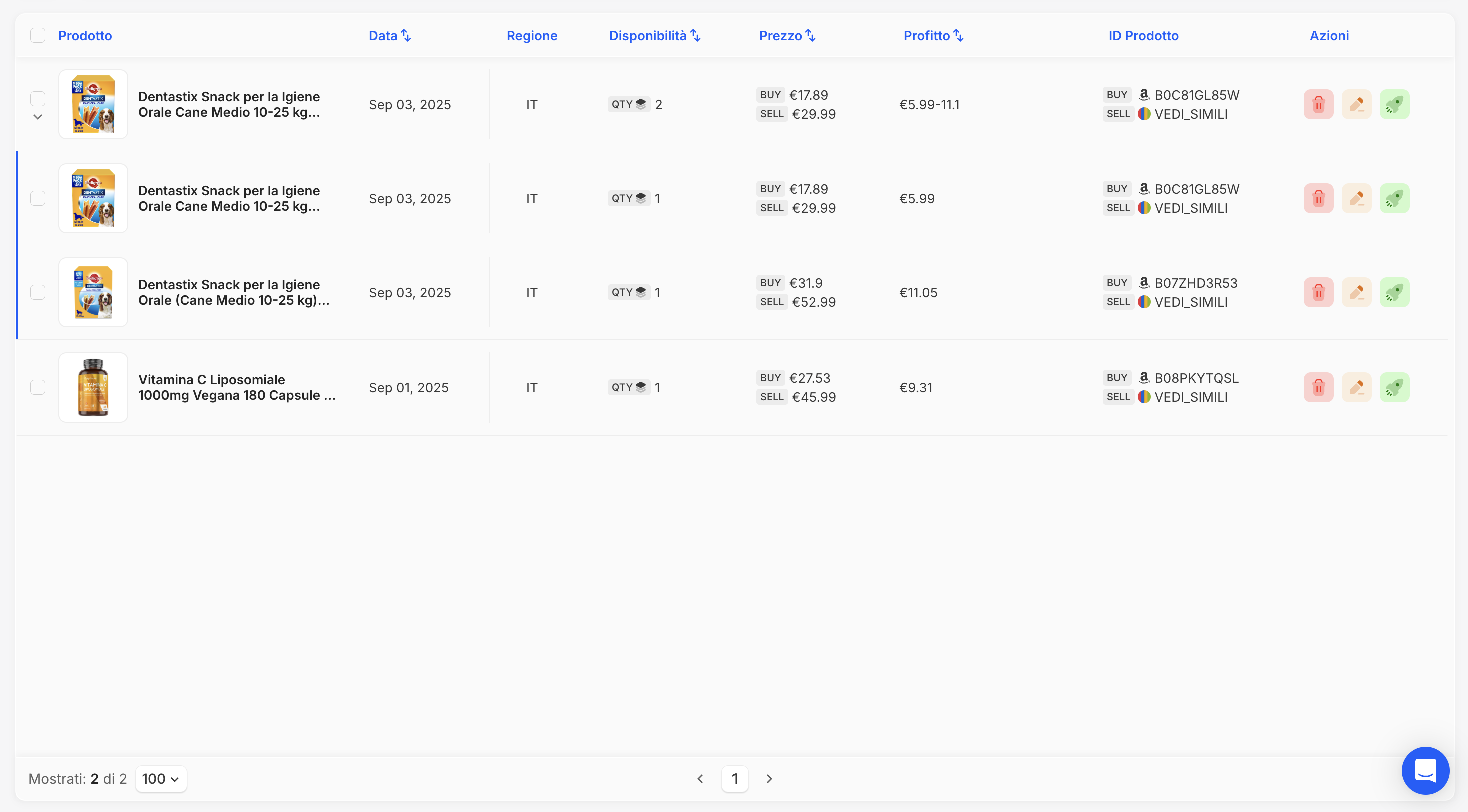Viewport: 1468px width, 812px height.
Task: Open the chat support bubble
Action: coord(1425,770)
